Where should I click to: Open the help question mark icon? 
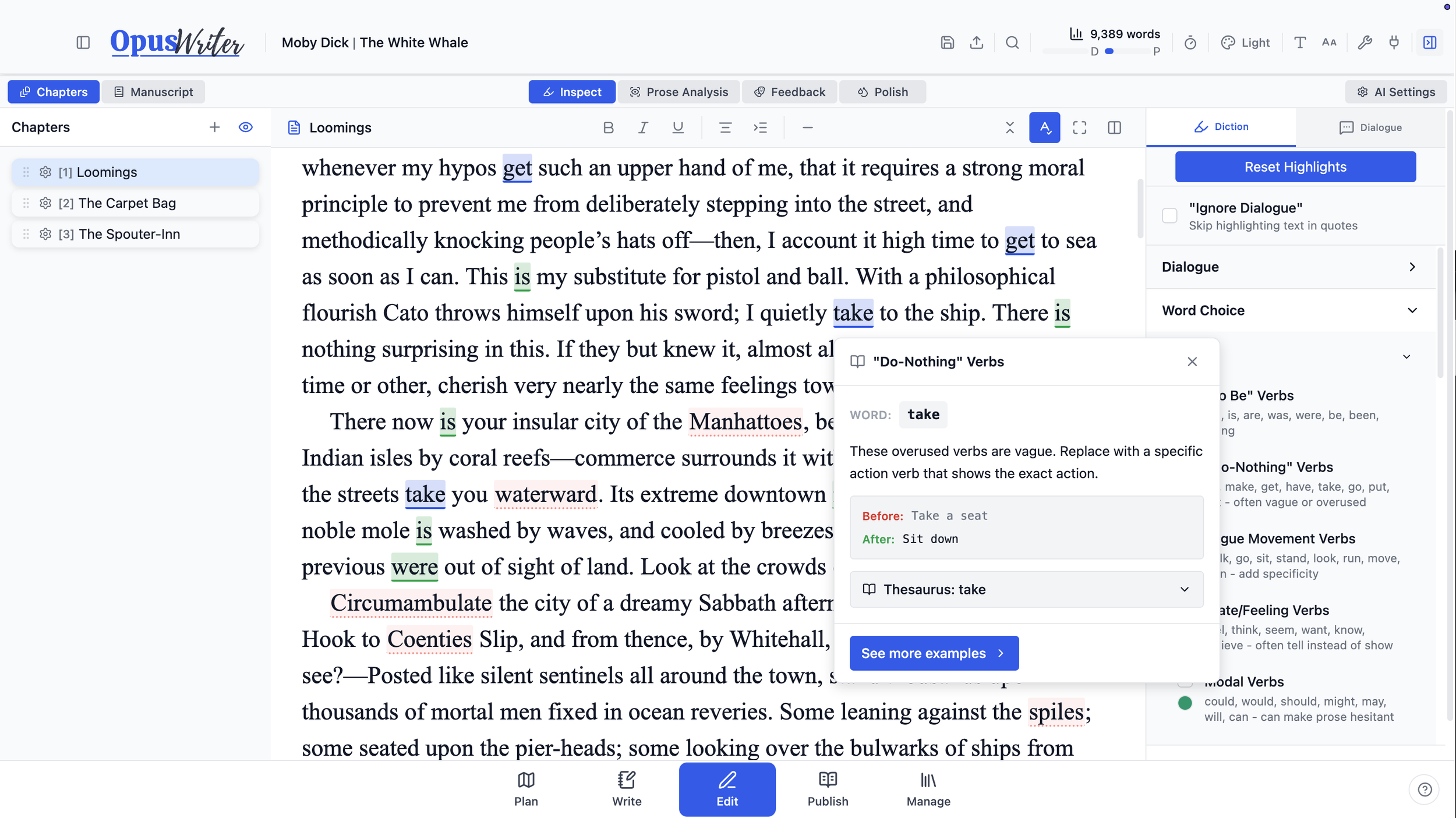coord(1425,789)
